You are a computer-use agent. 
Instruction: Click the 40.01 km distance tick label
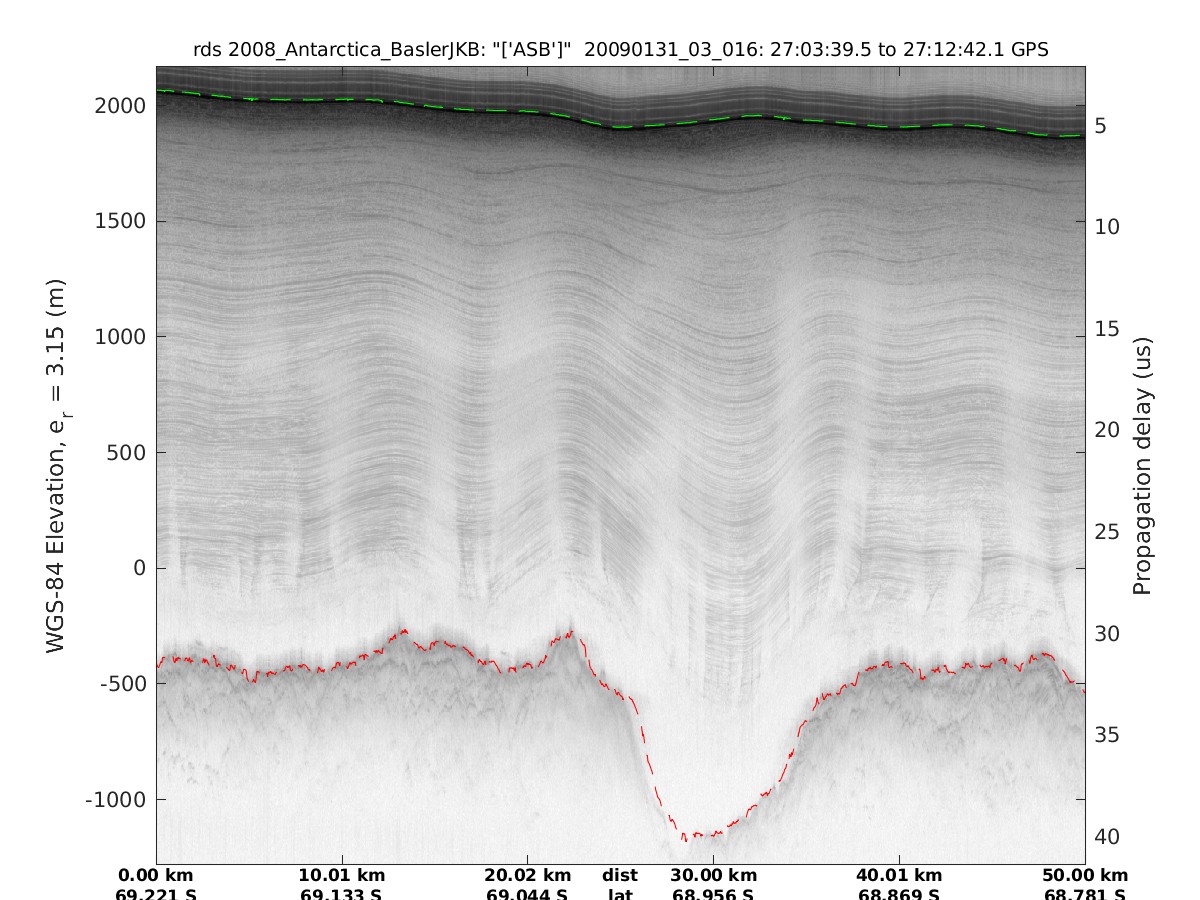(x=899, y=875)
